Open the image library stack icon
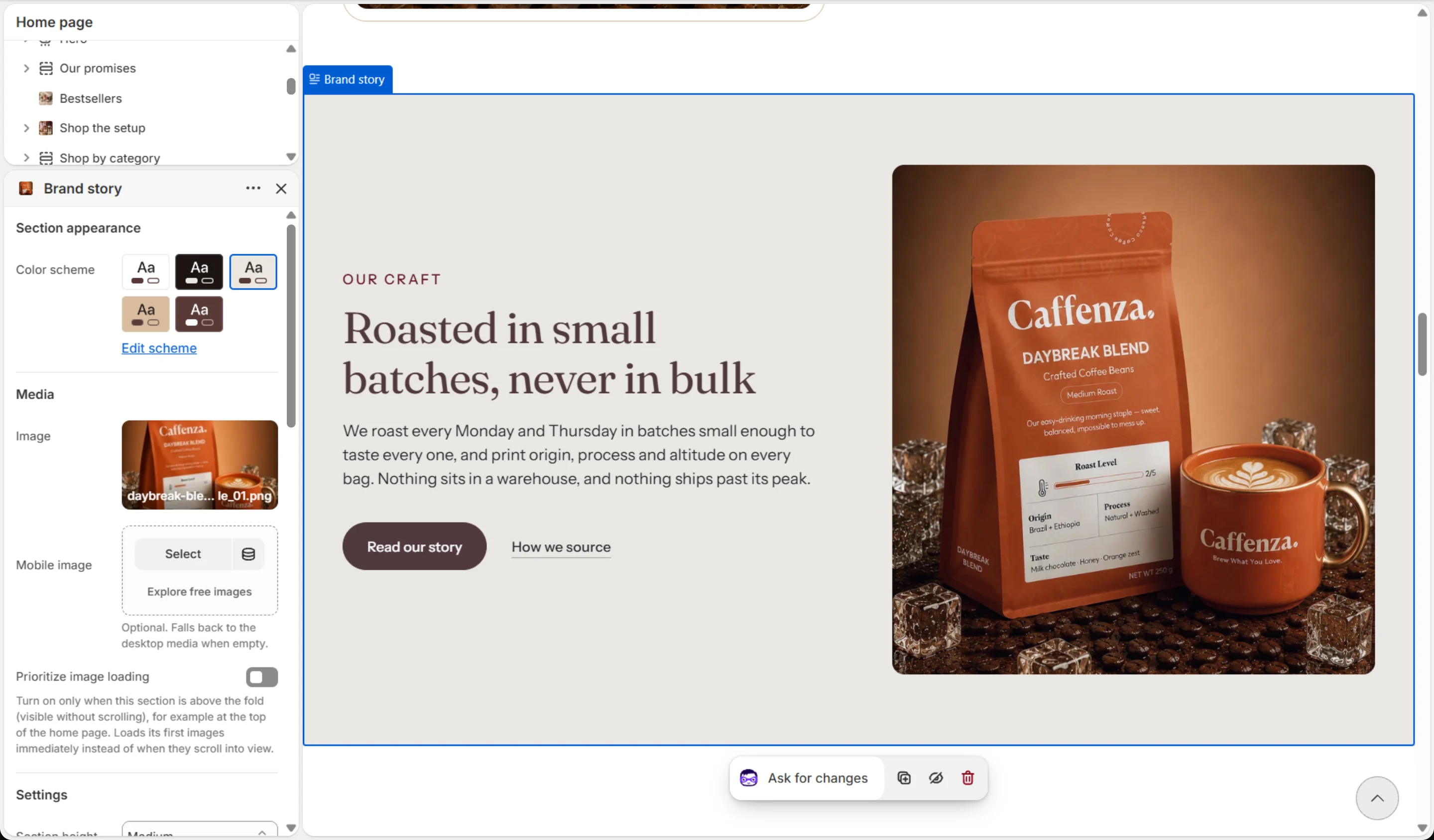1434x840 pixels. [248, 554]
